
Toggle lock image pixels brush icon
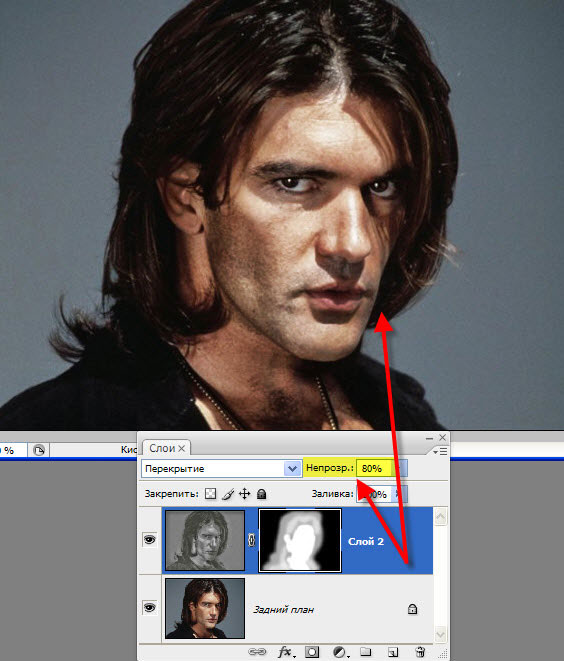coord(228,494)
